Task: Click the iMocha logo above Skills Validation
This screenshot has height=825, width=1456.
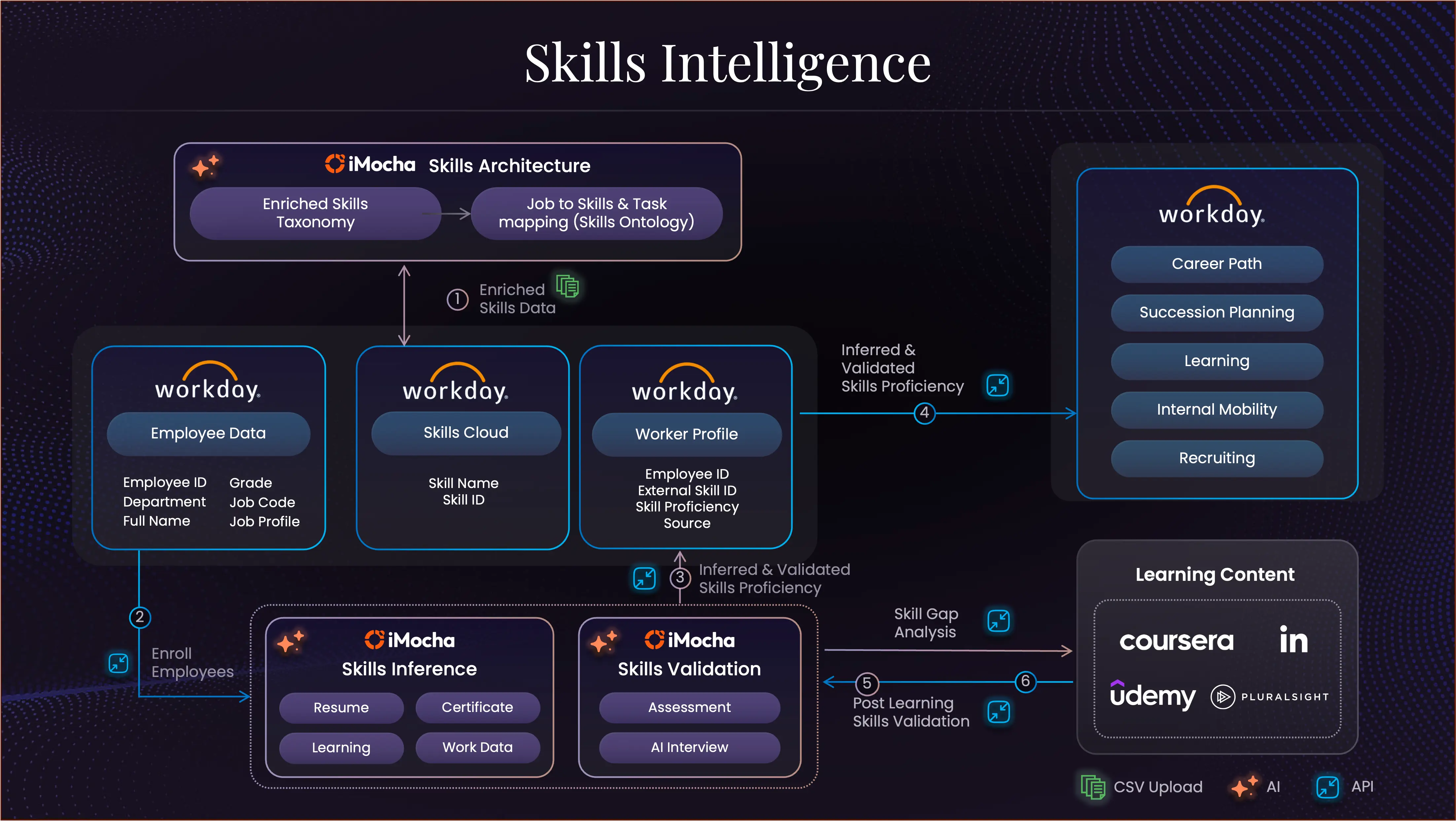Action: (x=689, y=640)
